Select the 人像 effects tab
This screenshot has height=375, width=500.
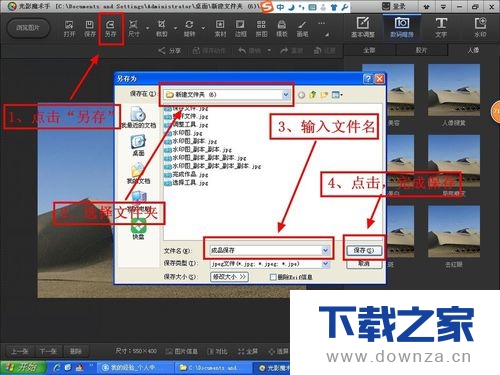[x=473, y=50]
